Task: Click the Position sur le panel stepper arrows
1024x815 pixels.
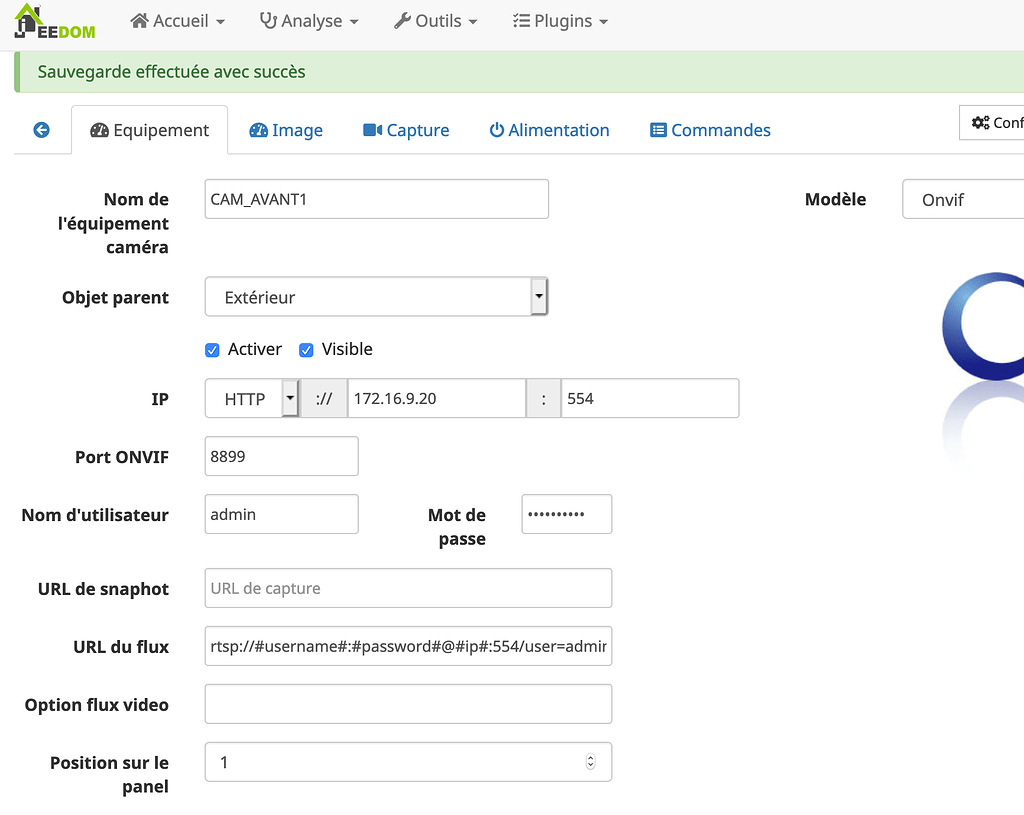Action: coord(590,762)
